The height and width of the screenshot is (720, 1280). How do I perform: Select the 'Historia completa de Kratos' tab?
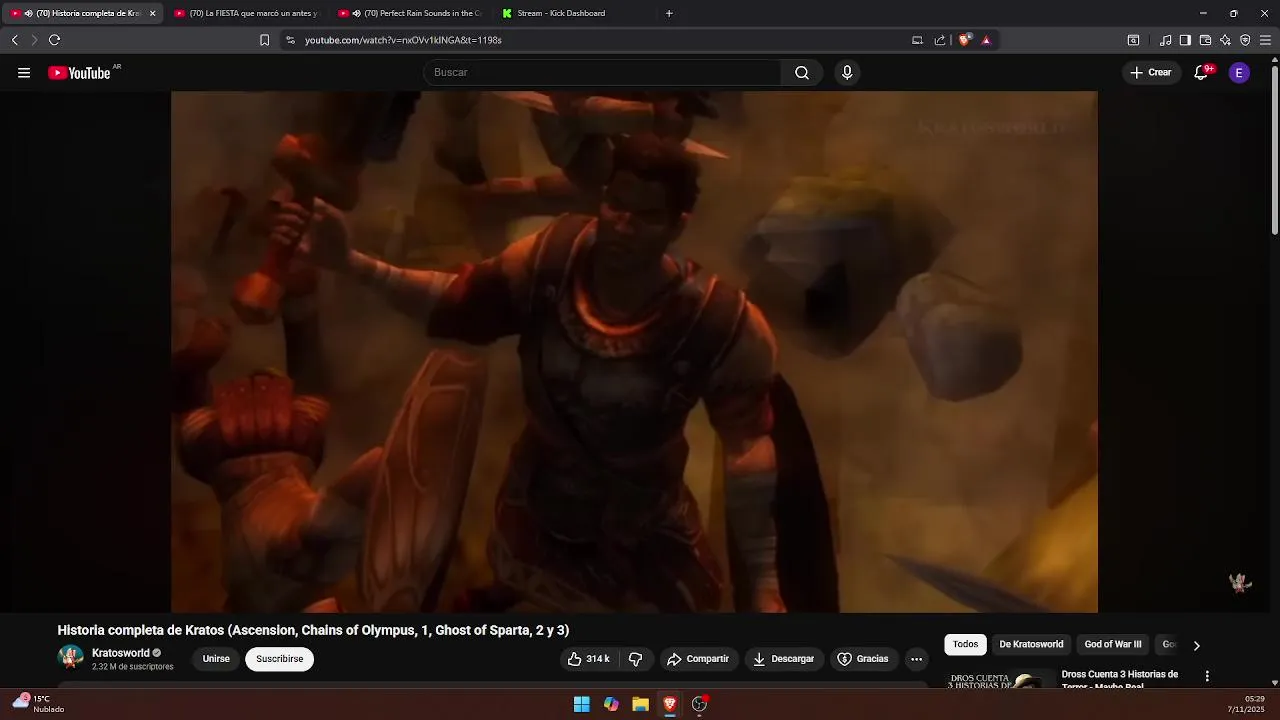click(x=85, y=13)
